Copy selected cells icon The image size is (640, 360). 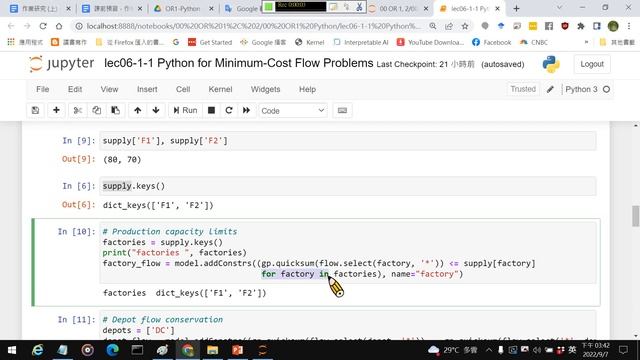(96, 110)
